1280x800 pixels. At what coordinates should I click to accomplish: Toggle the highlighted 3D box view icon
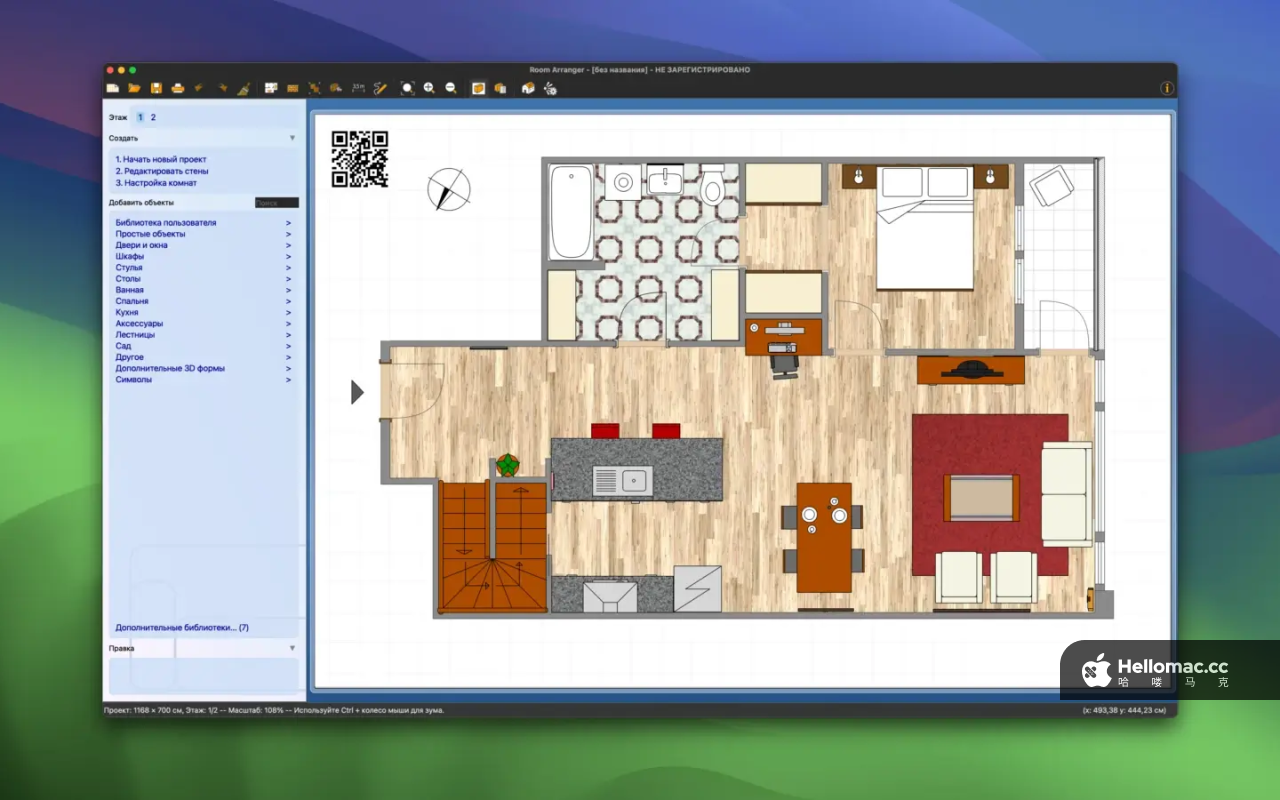pos(479,88)
